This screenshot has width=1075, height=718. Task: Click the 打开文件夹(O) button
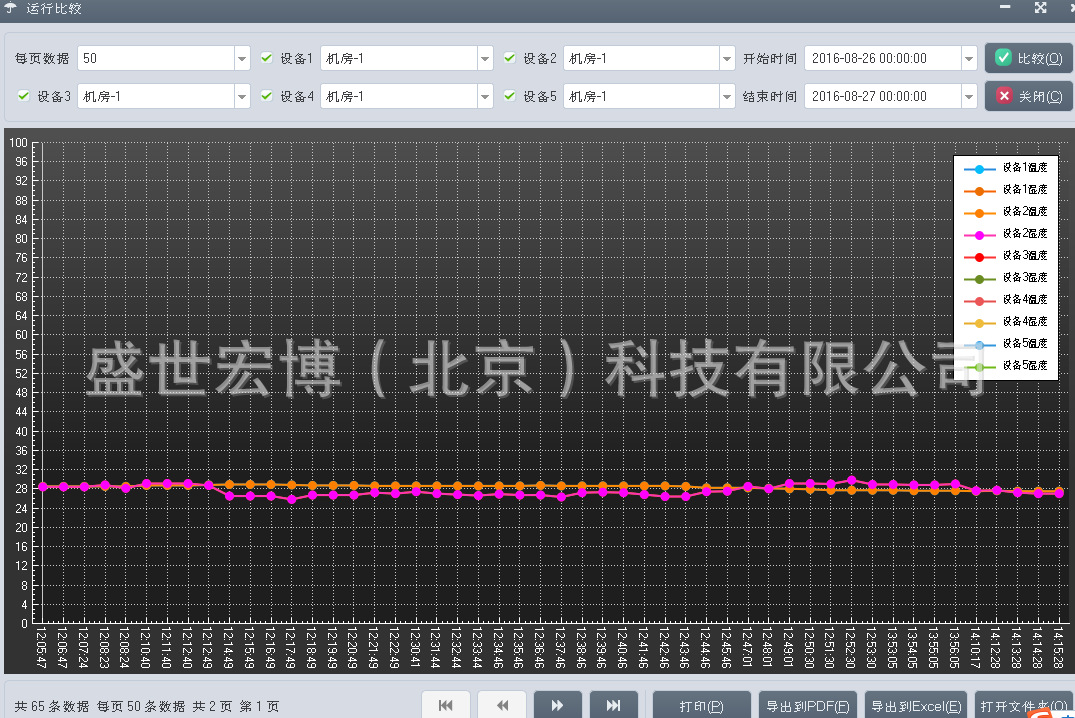1024,706
